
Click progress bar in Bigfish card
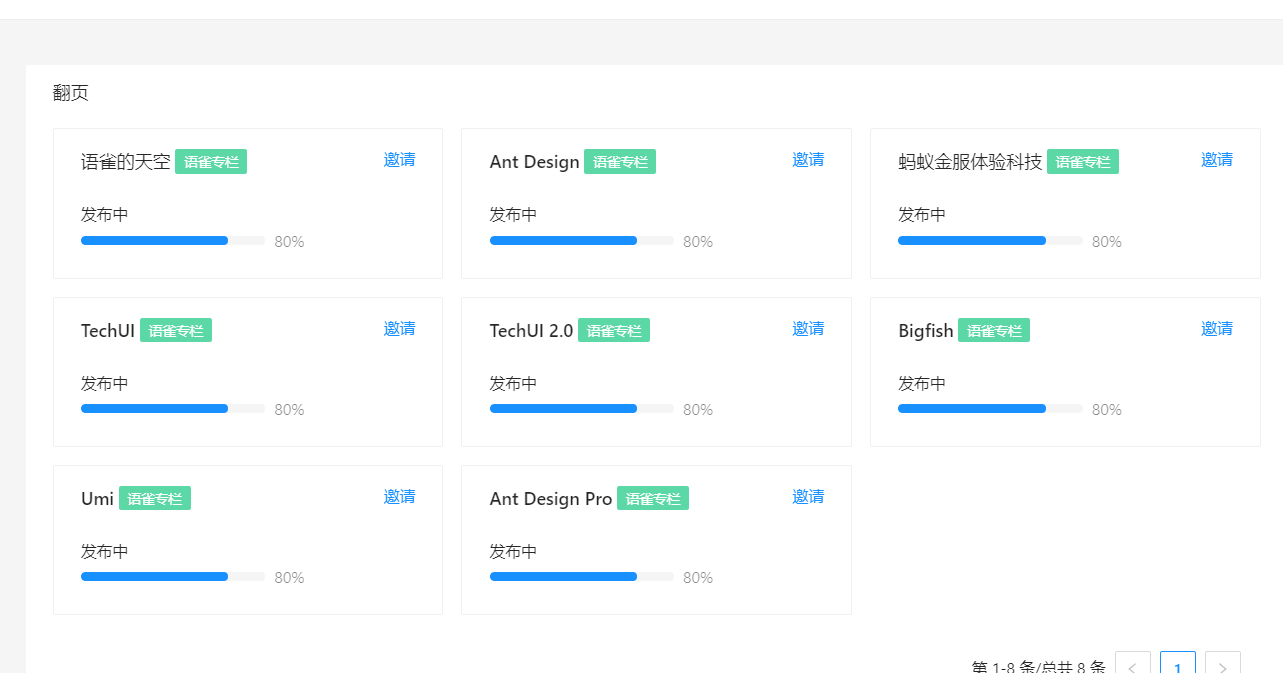coord(990,409)
